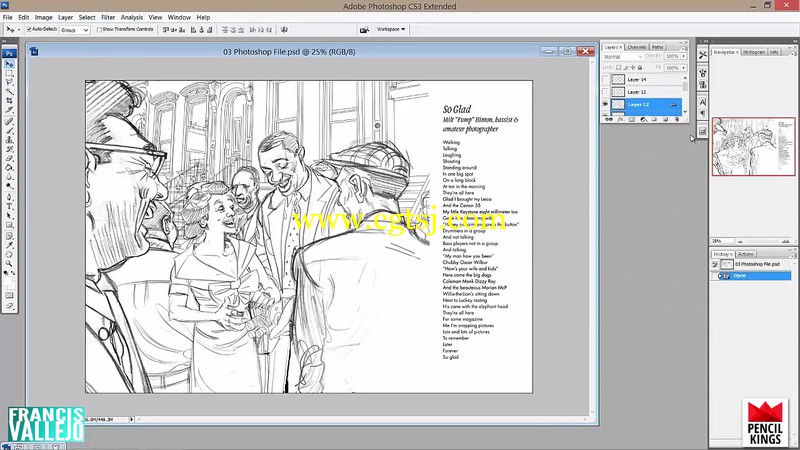Select the Eyedropper tool
Image resolution: width=800 pixels, height=450 pixels.
(x=9, y=245)
